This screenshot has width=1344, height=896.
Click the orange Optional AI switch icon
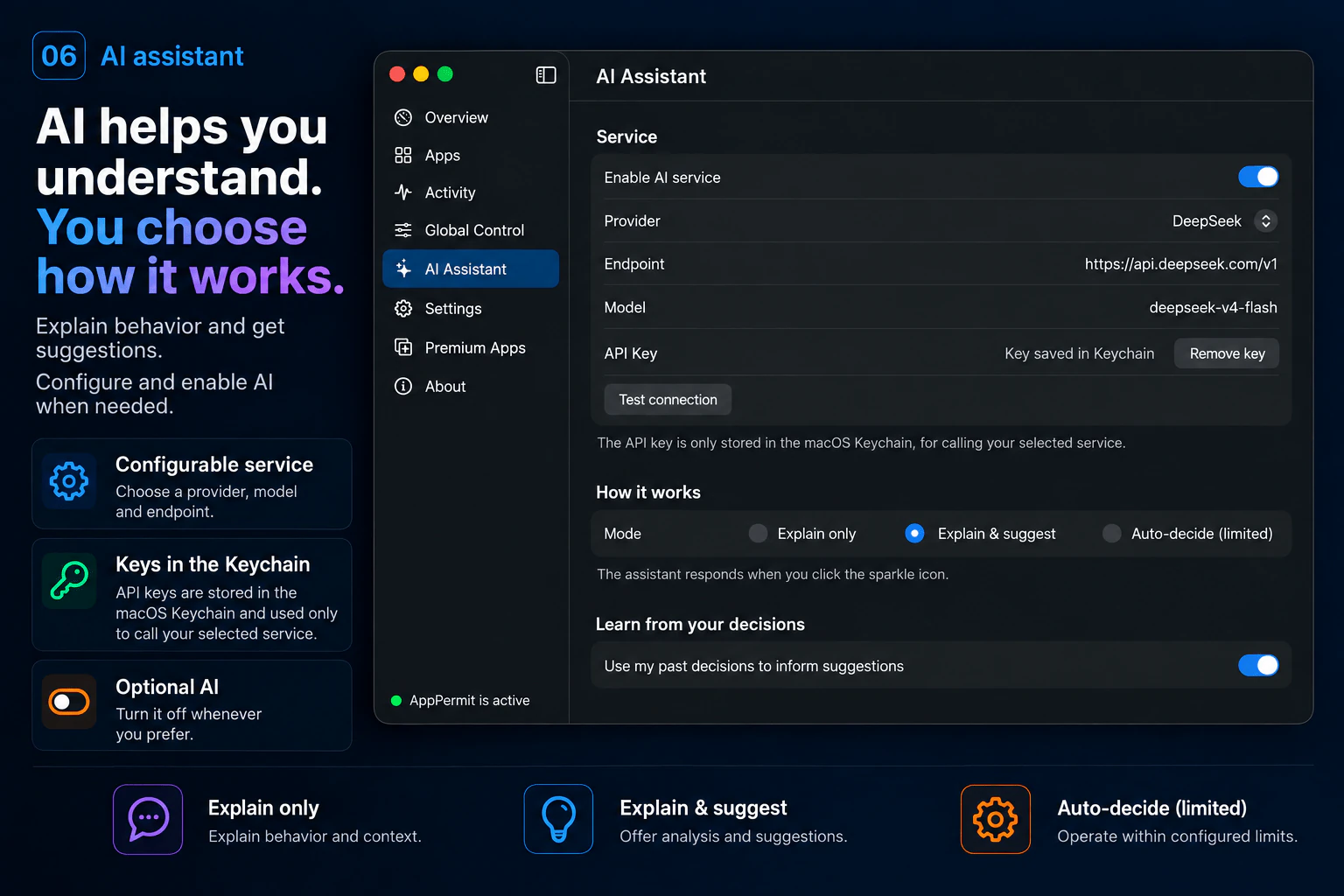(x=69, y=702)
